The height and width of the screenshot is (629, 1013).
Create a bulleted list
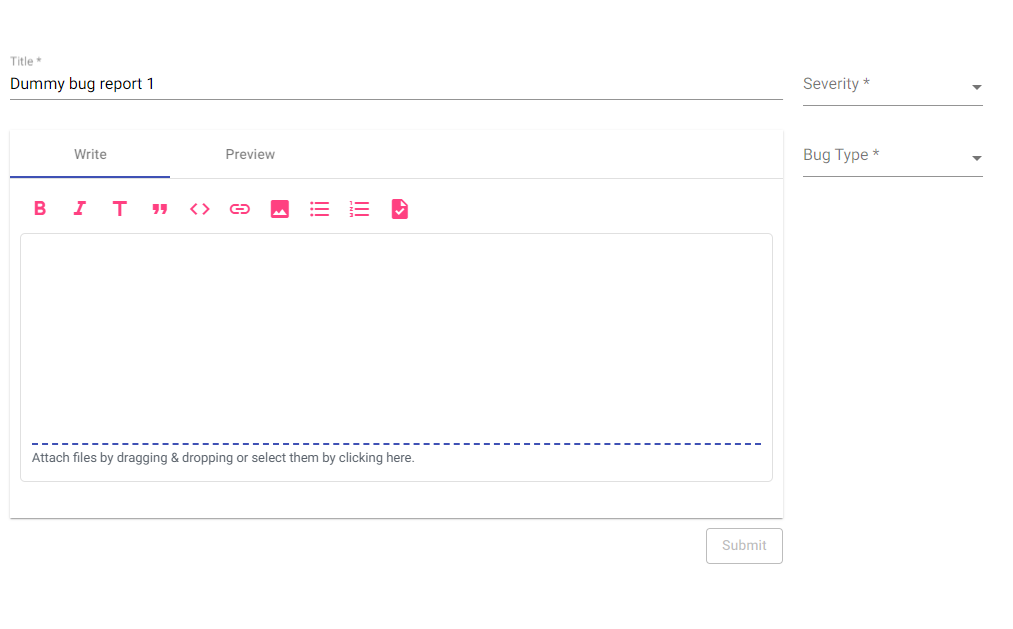pyautogui.click(x=320, y=209)
